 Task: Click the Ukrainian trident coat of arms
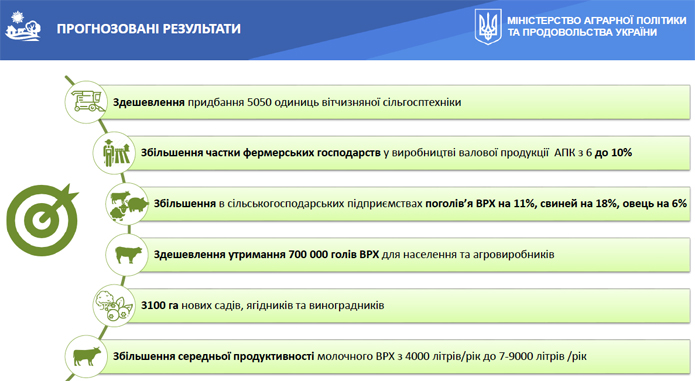[488, 27]
